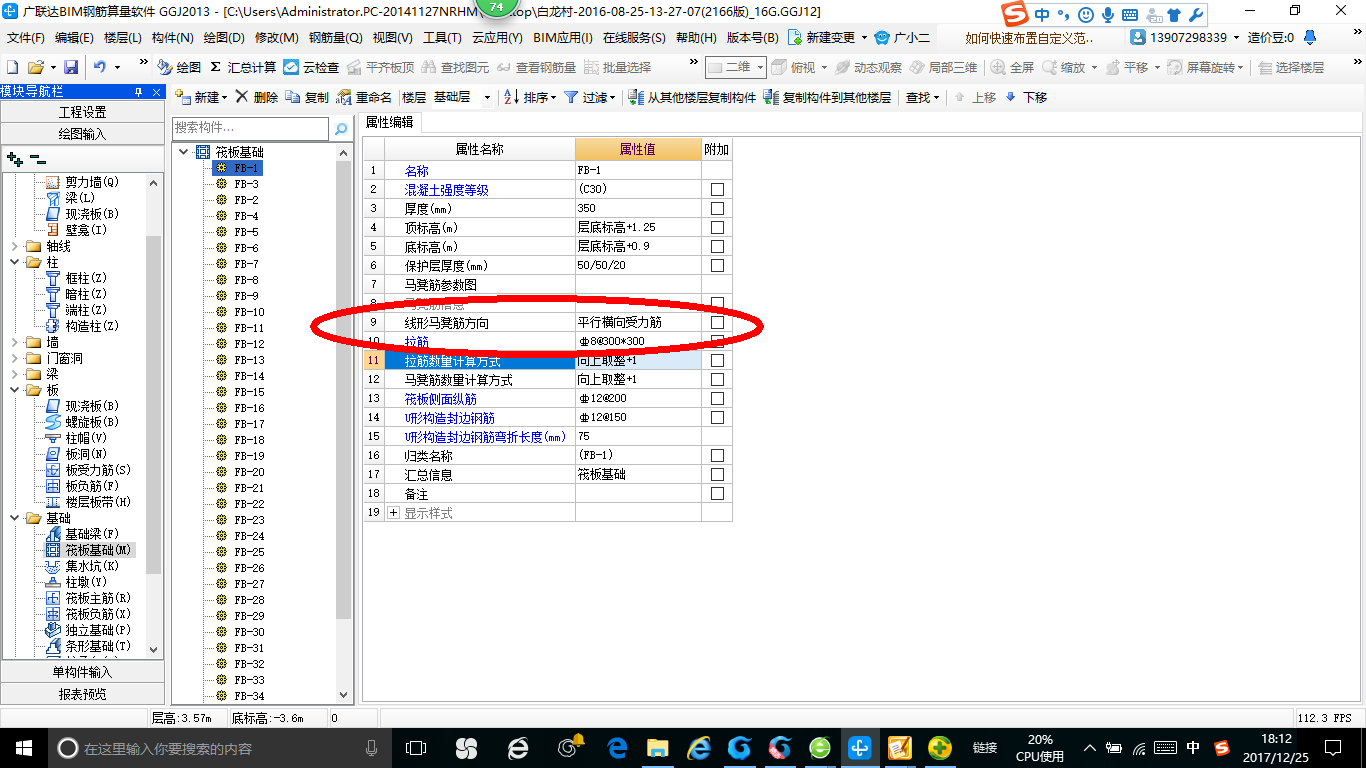Toggle 附加 checkbox for 厚度(mm)
Viewport: 1366px width, 768px height.
pyautogui.click(x=717, y=209)
